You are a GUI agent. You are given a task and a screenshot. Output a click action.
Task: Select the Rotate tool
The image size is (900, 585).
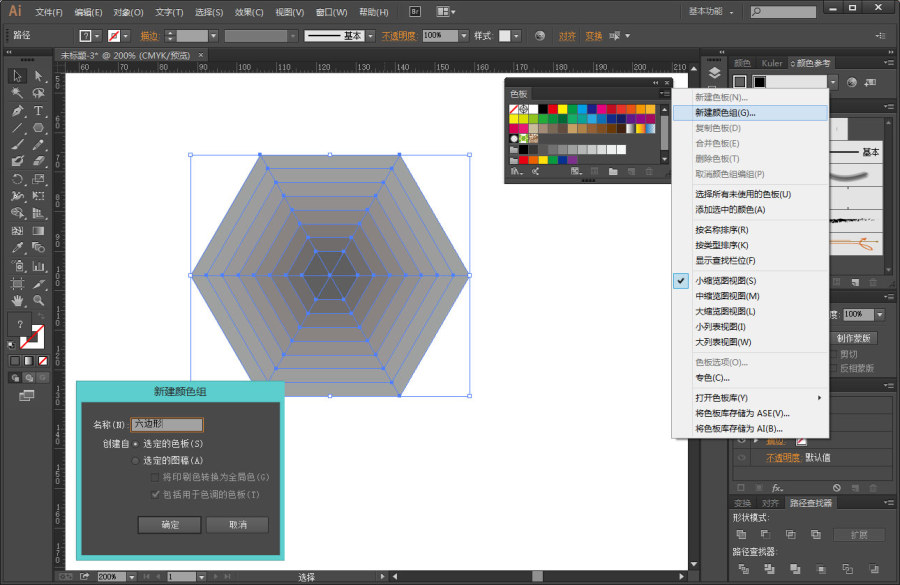[x=17, y=179]
